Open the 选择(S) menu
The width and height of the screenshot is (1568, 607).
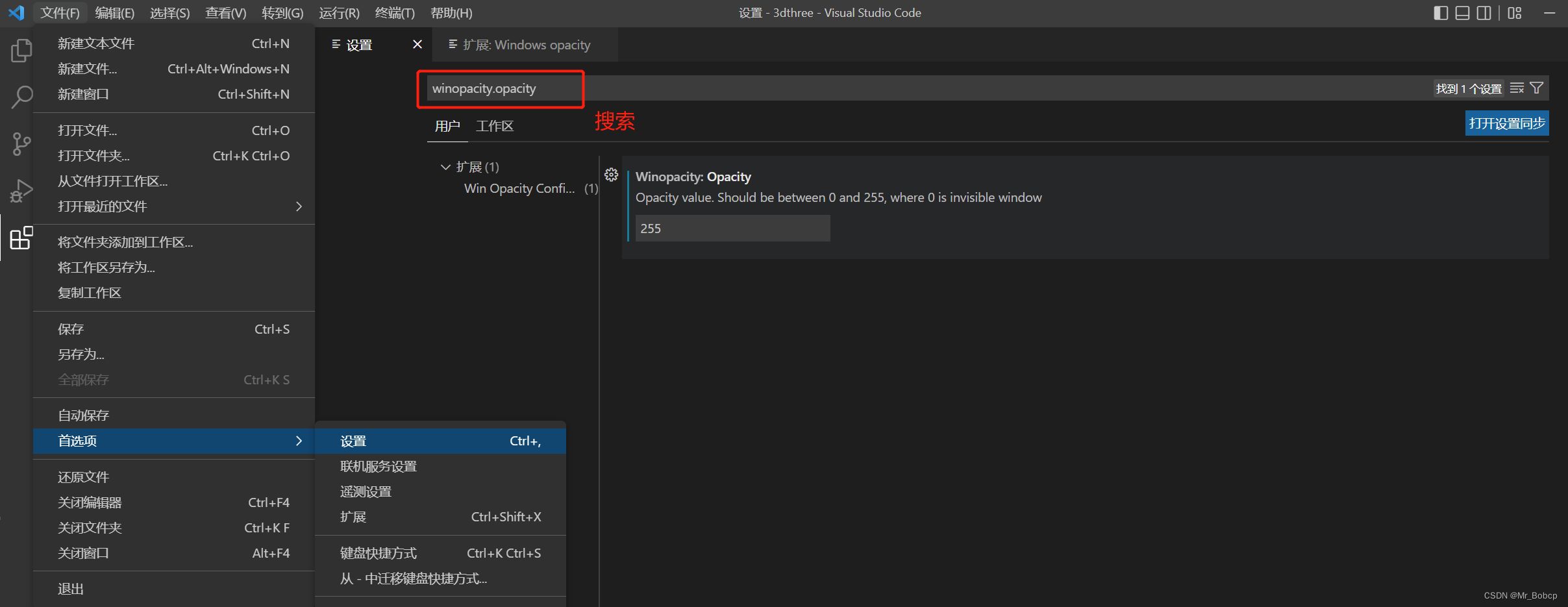pos(169,13)
